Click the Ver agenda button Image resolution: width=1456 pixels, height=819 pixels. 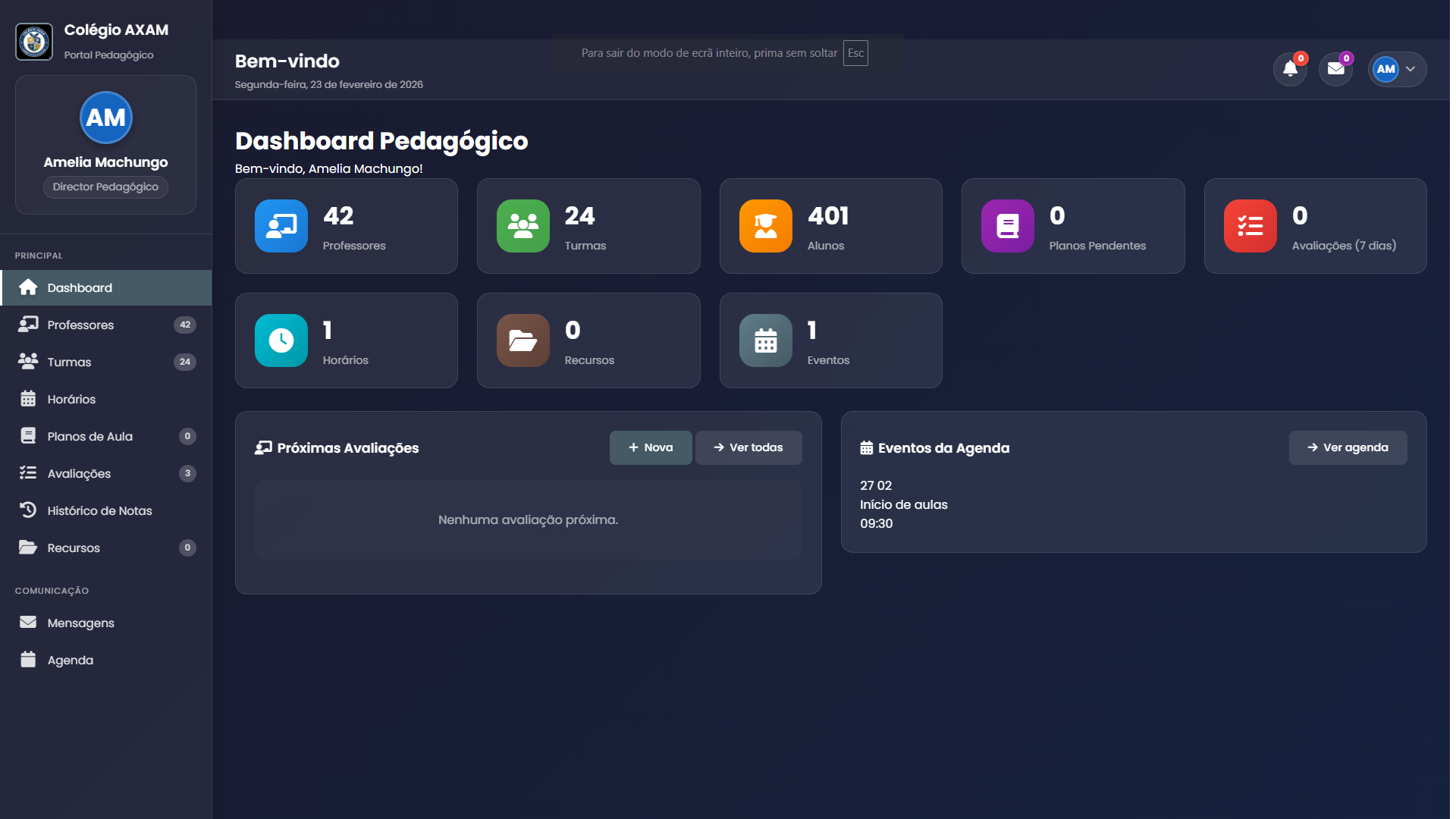click(1348, 447)
